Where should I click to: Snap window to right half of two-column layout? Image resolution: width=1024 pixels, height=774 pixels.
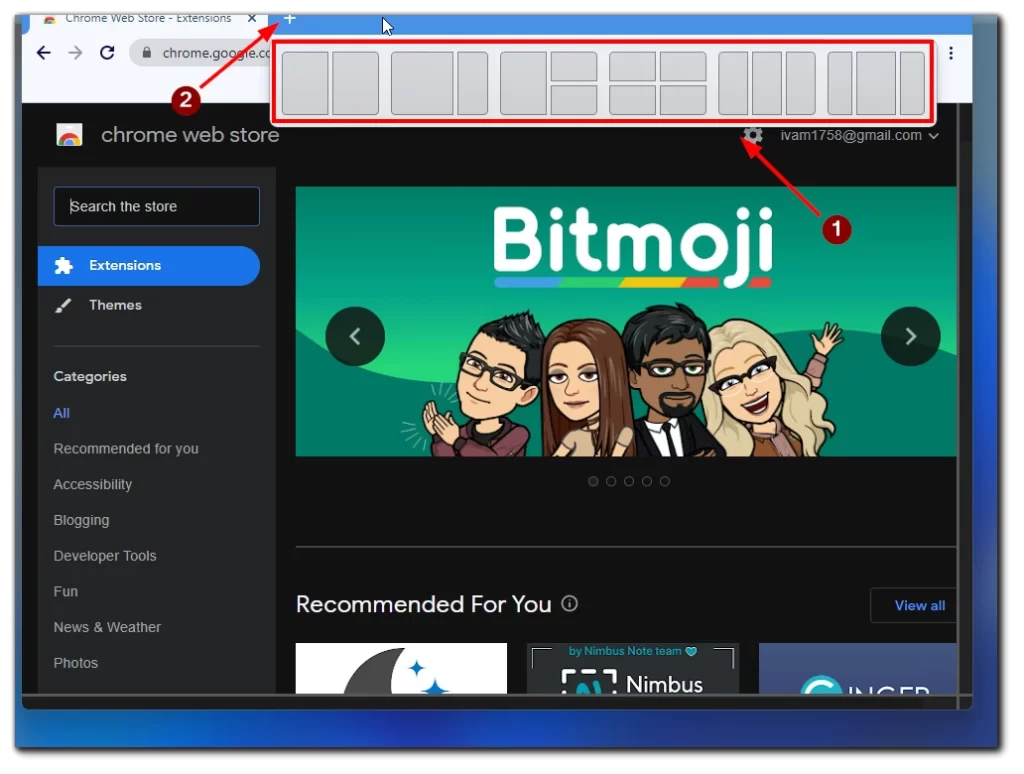click(x=356, y=83)
